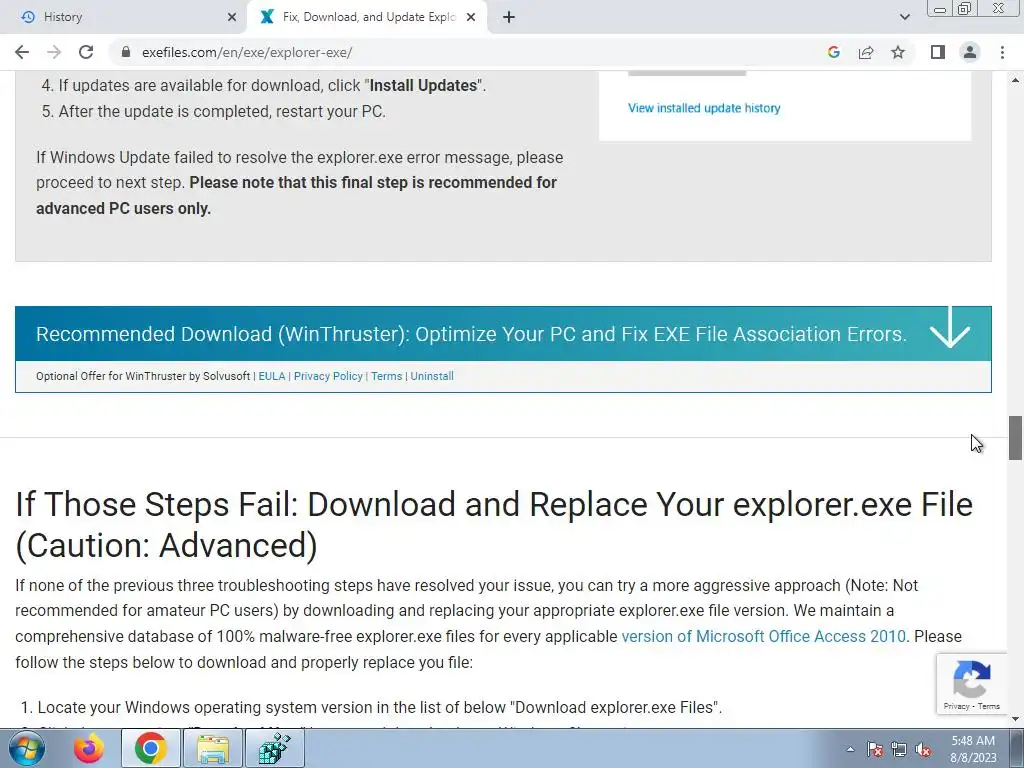
Task: Open Windows Explorer from taskbar
Action: [x=212, y=748]
